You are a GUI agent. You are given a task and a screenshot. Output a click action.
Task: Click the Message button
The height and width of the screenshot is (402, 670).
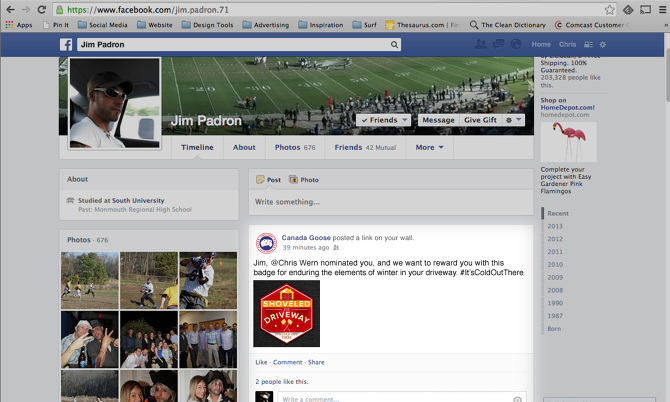pyautogui.click(x=438, y=120)
